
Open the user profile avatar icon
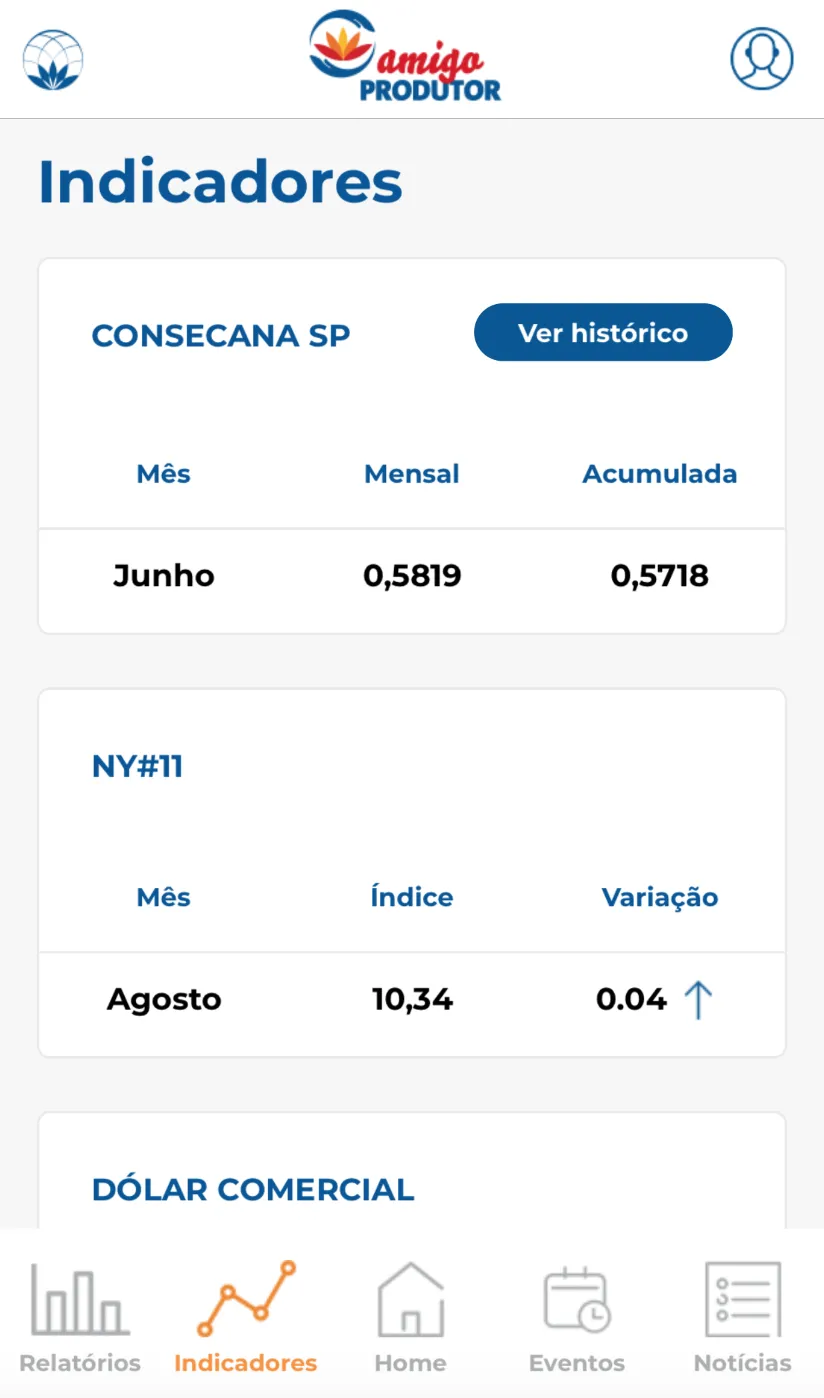pyautogui.click(x=762, y=59)
